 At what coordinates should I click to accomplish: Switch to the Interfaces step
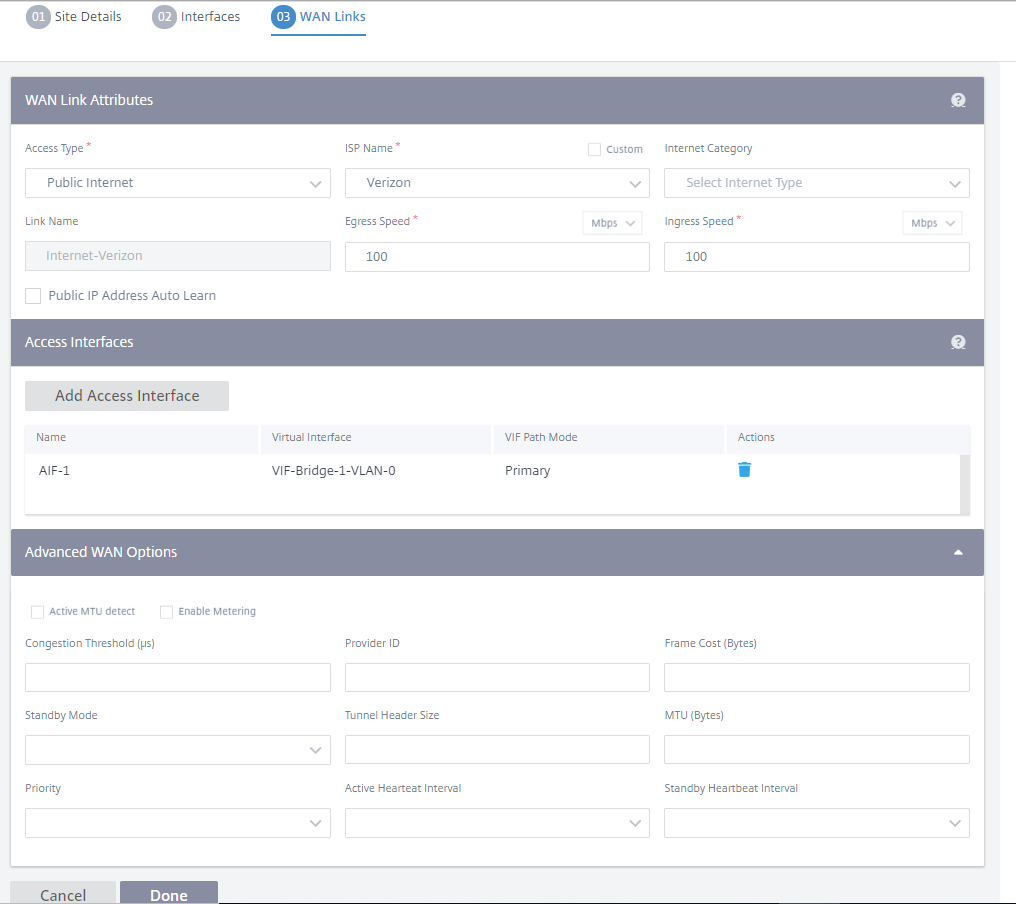tap(196, 17)
